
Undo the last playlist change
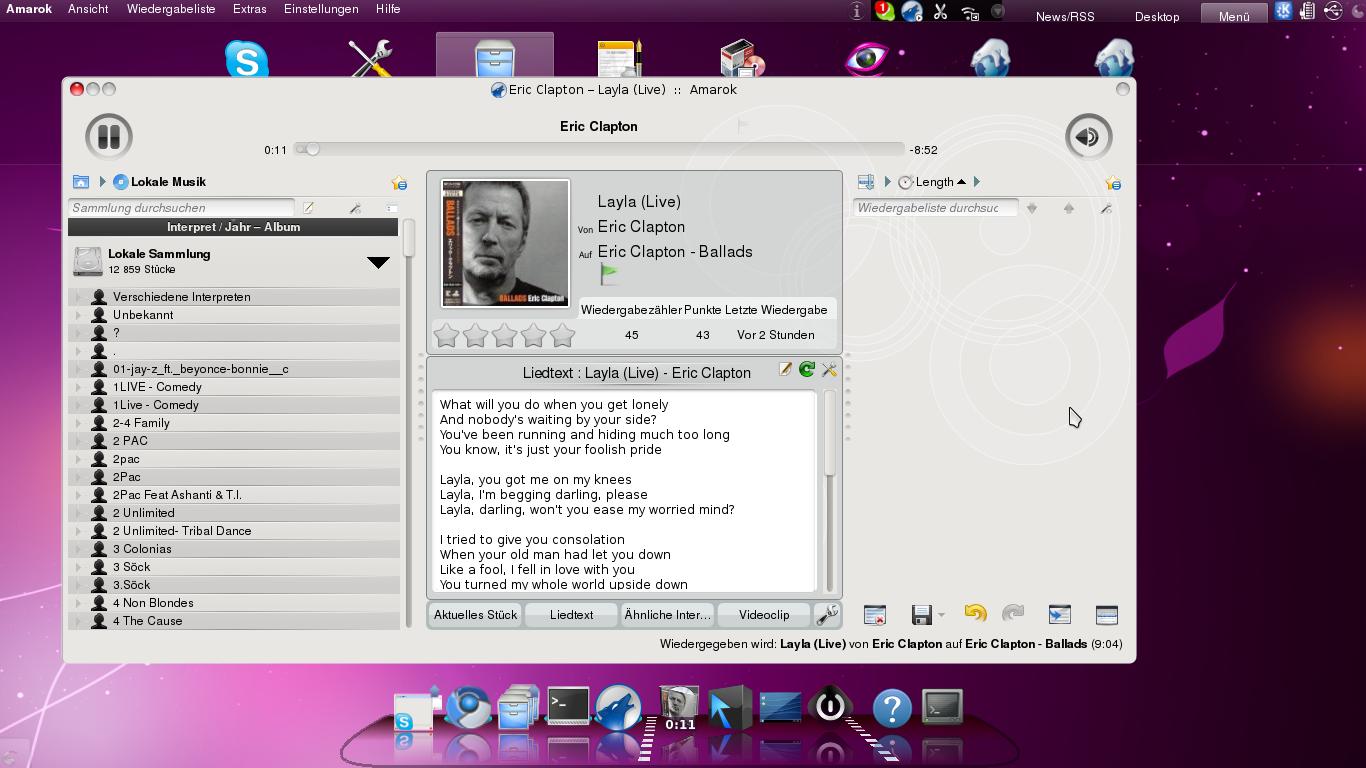tap(975, 614)
